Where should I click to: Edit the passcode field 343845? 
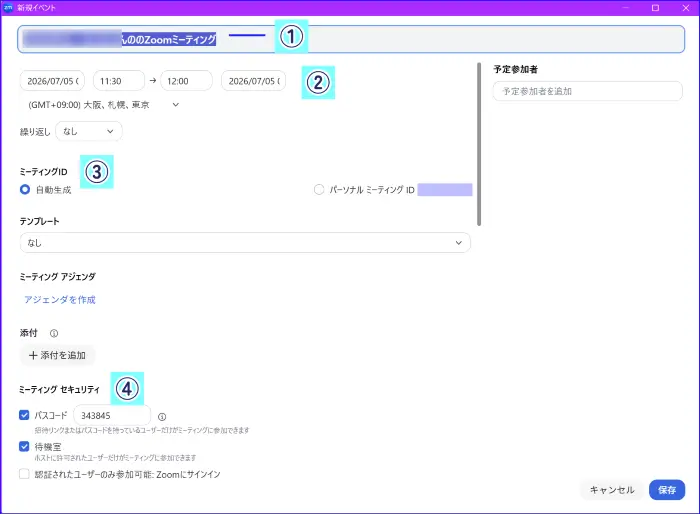coord(112,416)
